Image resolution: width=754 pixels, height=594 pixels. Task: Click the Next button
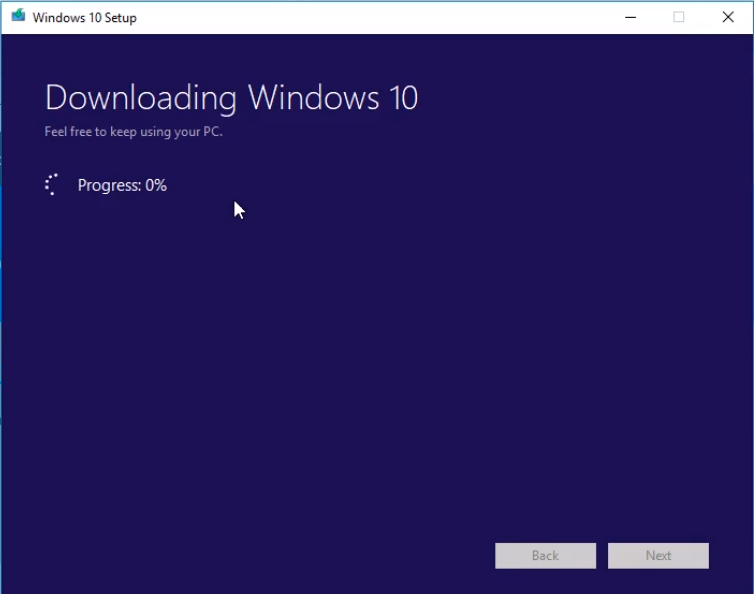(658, 556)
